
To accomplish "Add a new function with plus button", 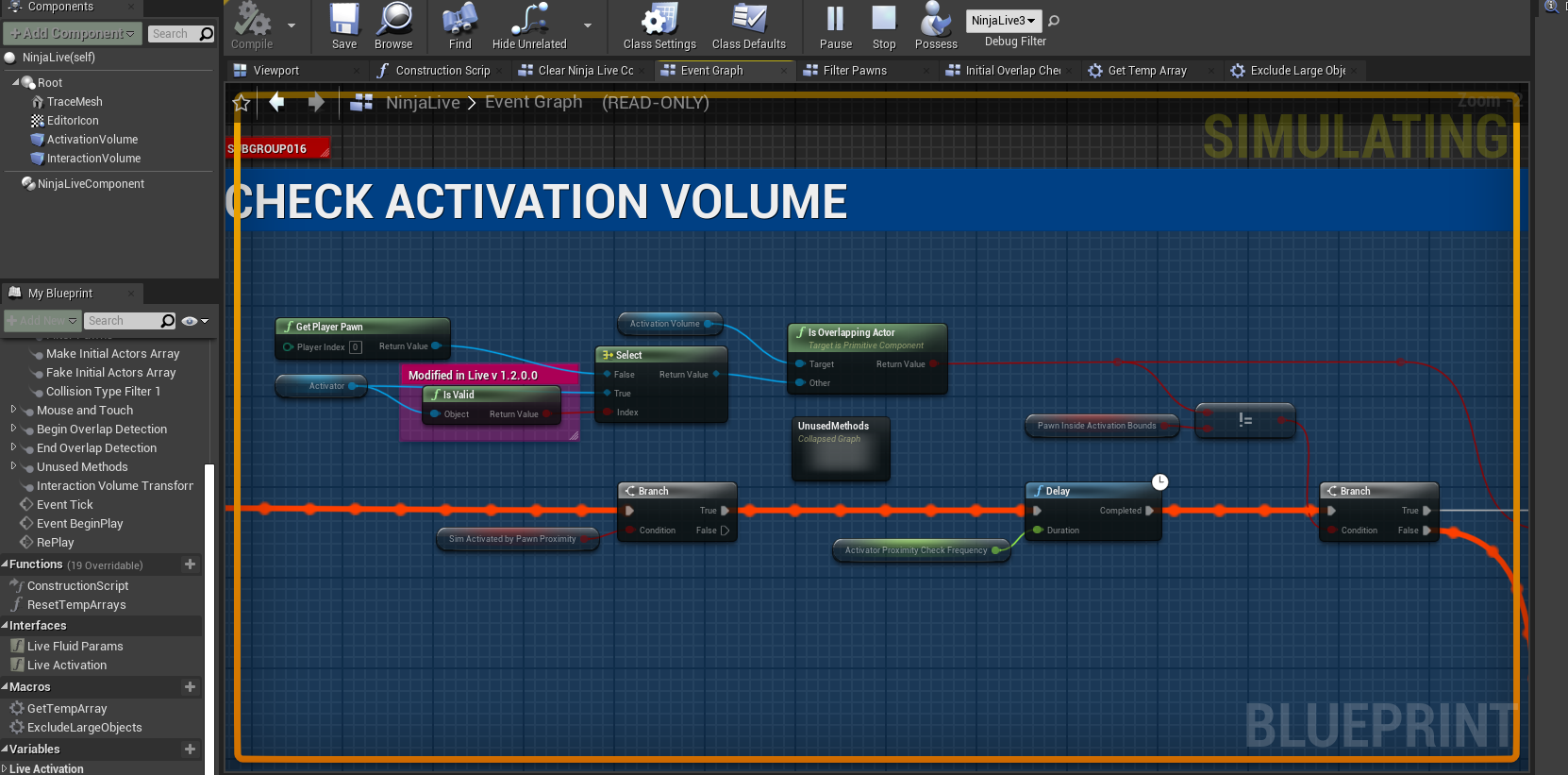I will coord(190,564).
